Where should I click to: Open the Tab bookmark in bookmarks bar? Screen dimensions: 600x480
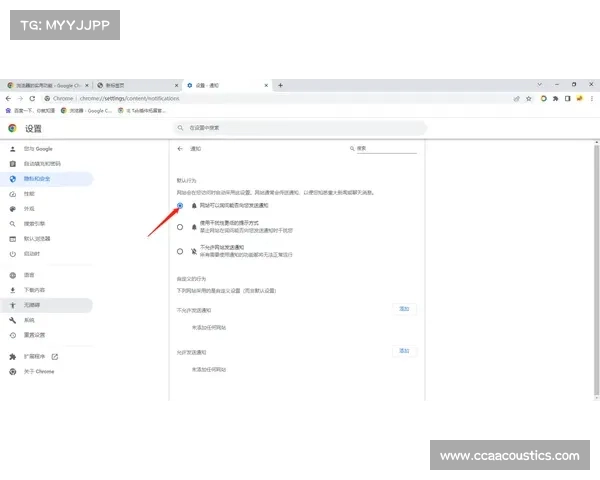(142, 111)
